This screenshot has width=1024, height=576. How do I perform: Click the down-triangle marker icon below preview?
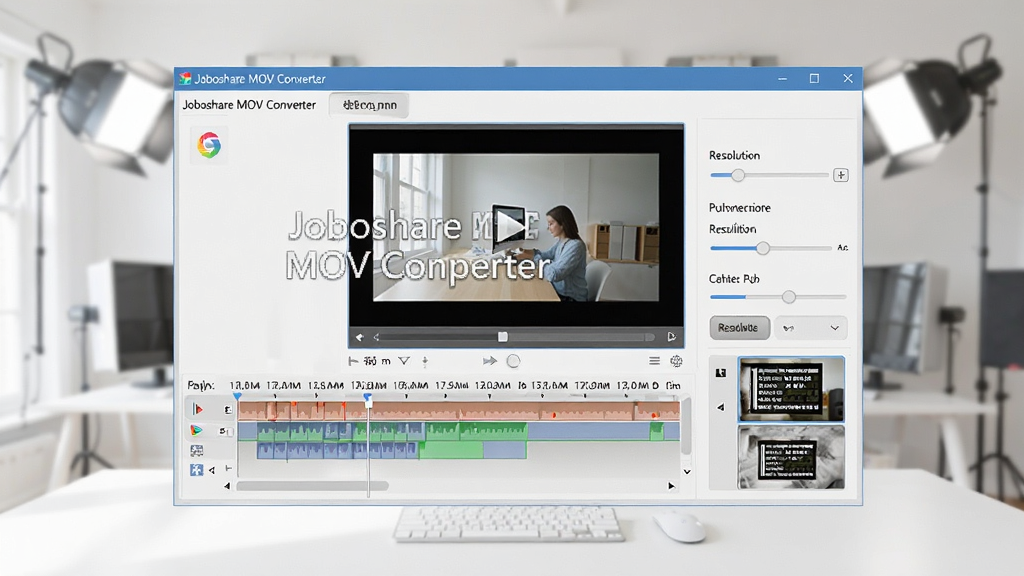click(404, 361)
